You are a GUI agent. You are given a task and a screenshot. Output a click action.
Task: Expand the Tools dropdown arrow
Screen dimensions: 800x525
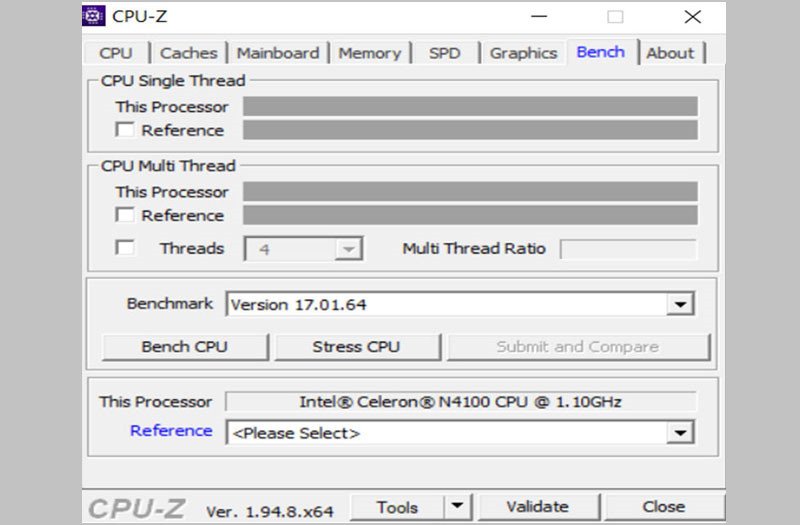[x=458, y=507]
